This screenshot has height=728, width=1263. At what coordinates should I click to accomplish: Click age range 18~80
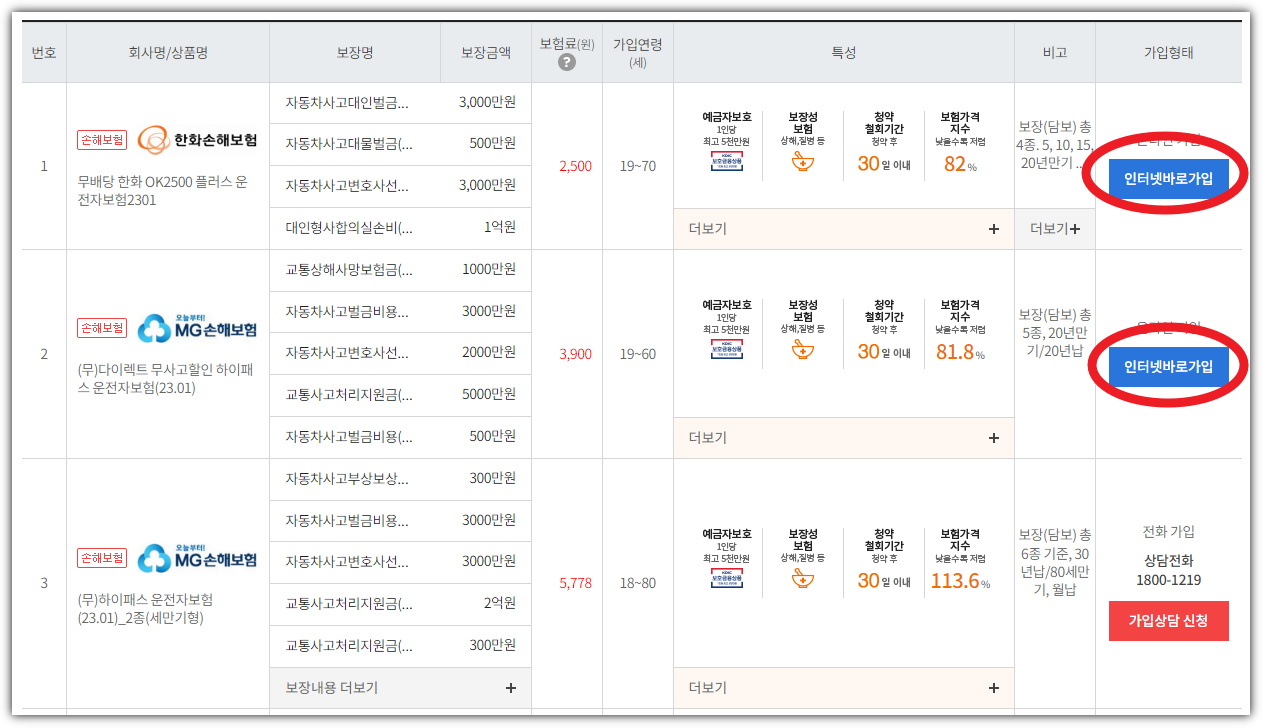tap(638, 583)
